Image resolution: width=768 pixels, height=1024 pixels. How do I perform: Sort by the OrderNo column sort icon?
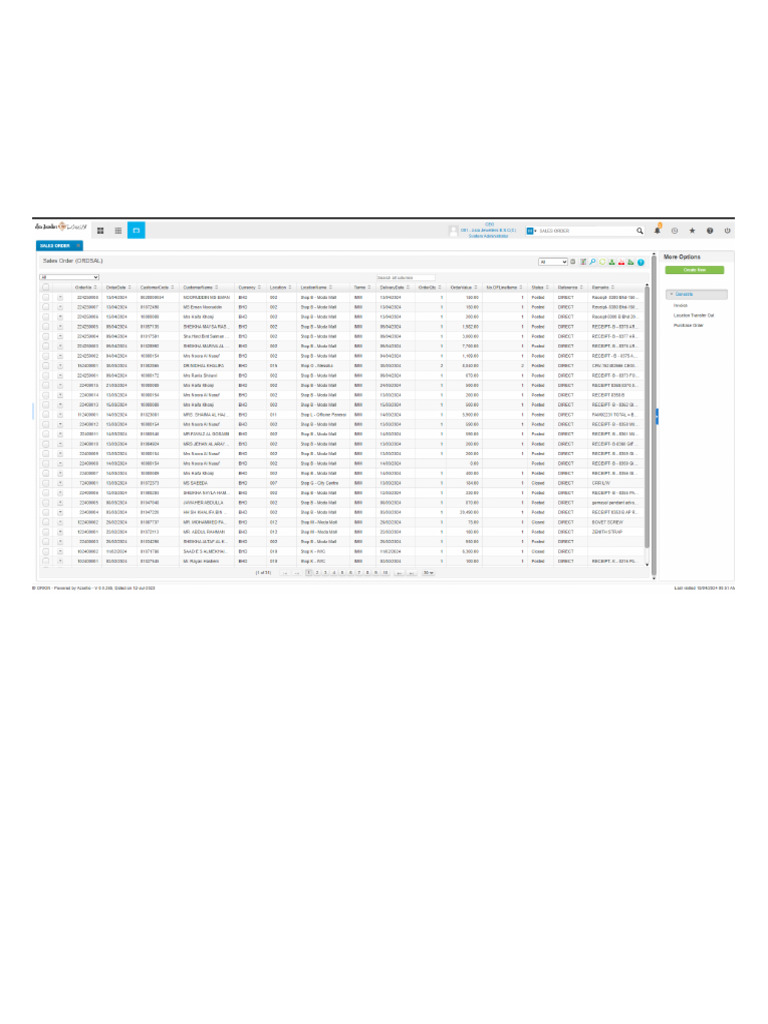point(95,287)
